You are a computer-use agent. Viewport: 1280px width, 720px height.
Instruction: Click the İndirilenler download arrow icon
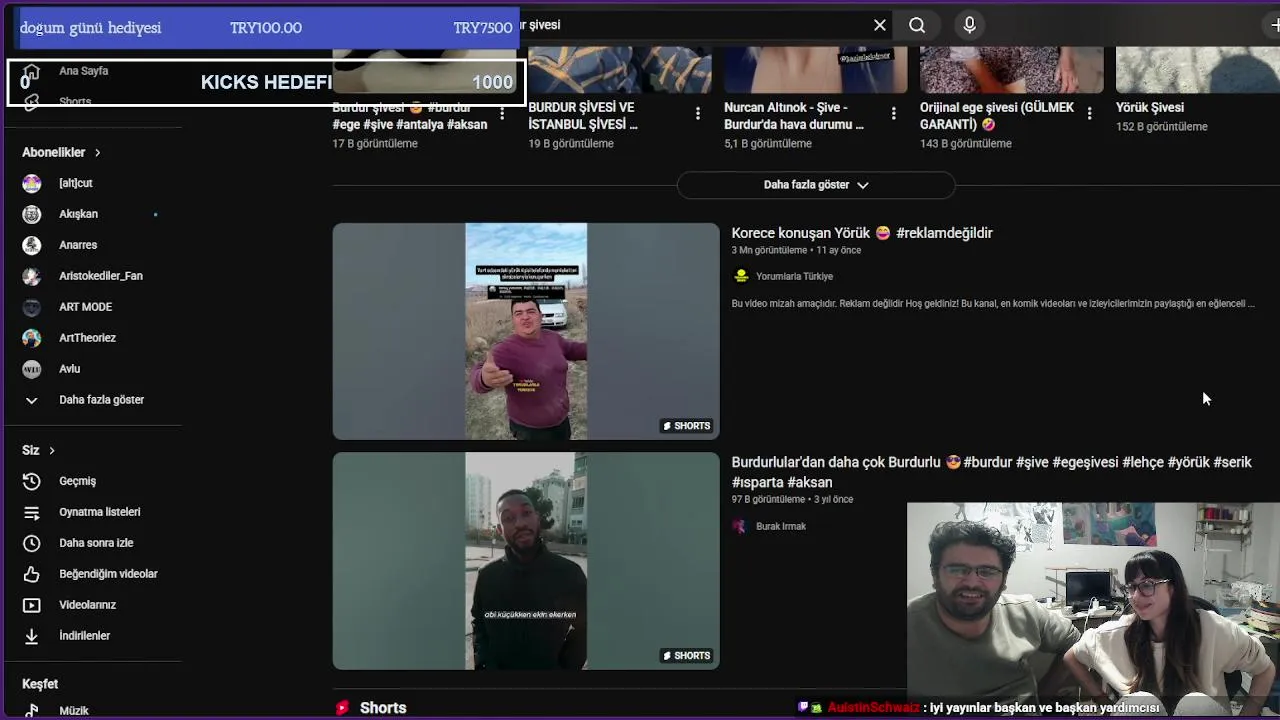pos(32,636)
